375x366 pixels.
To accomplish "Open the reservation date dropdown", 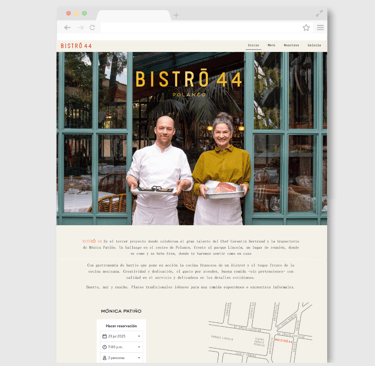I will coord(121,336).
